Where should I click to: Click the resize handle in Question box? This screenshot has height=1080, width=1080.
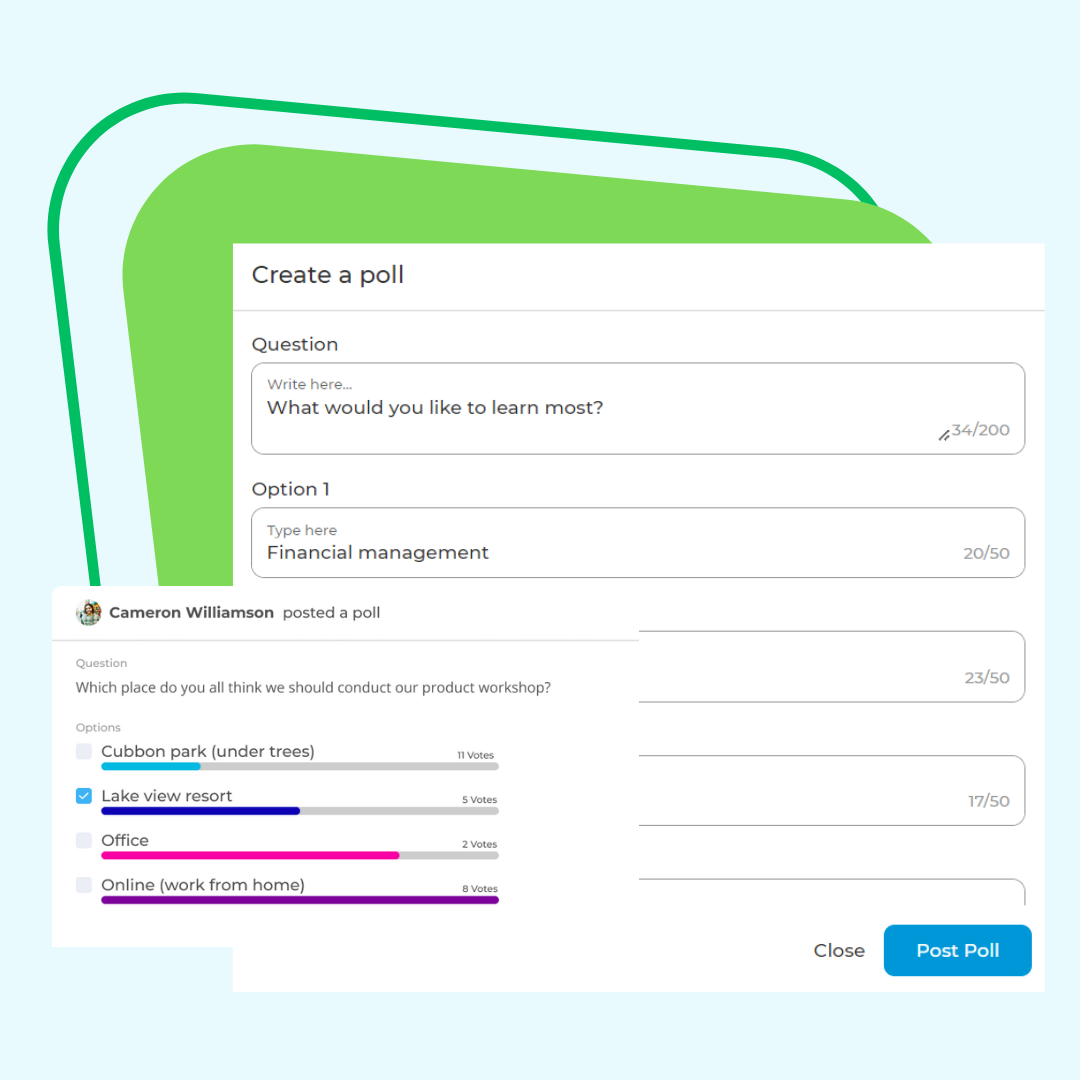tap(944, 435)
